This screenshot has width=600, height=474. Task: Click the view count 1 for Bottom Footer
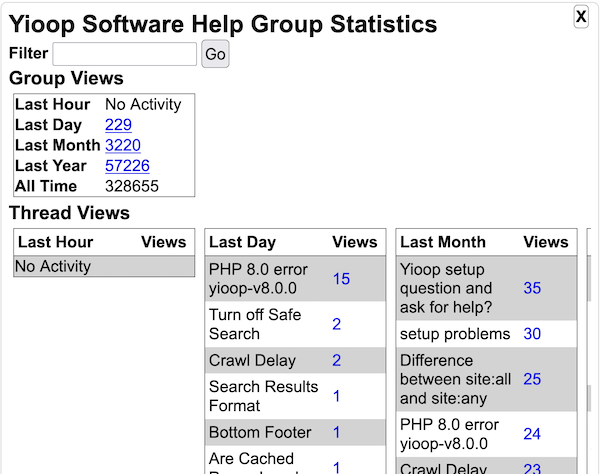pos(337,432)
